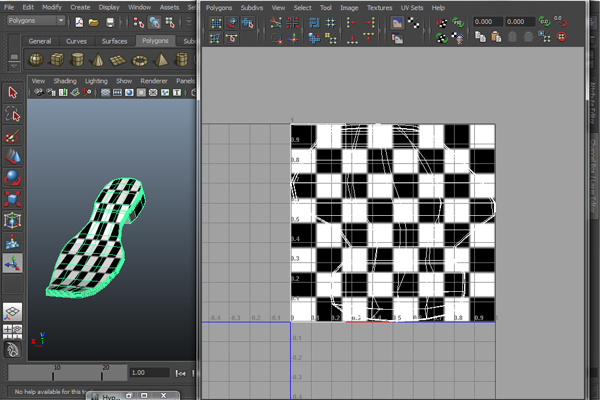Toggle Display Image in UV editor
The image size is (600, 400).
pyautogui.click(x=397, y=23)
